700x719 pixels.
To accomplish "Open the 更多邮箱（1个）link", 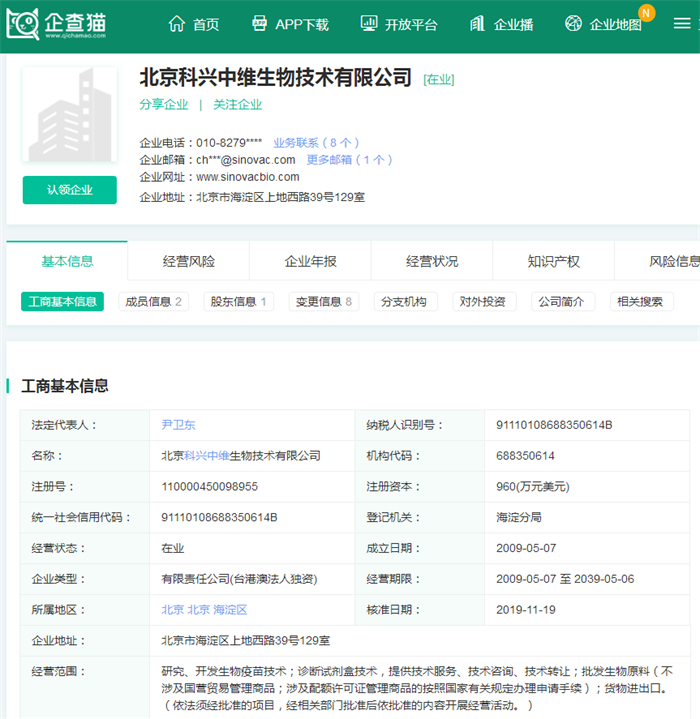I will tap(349, 160).
